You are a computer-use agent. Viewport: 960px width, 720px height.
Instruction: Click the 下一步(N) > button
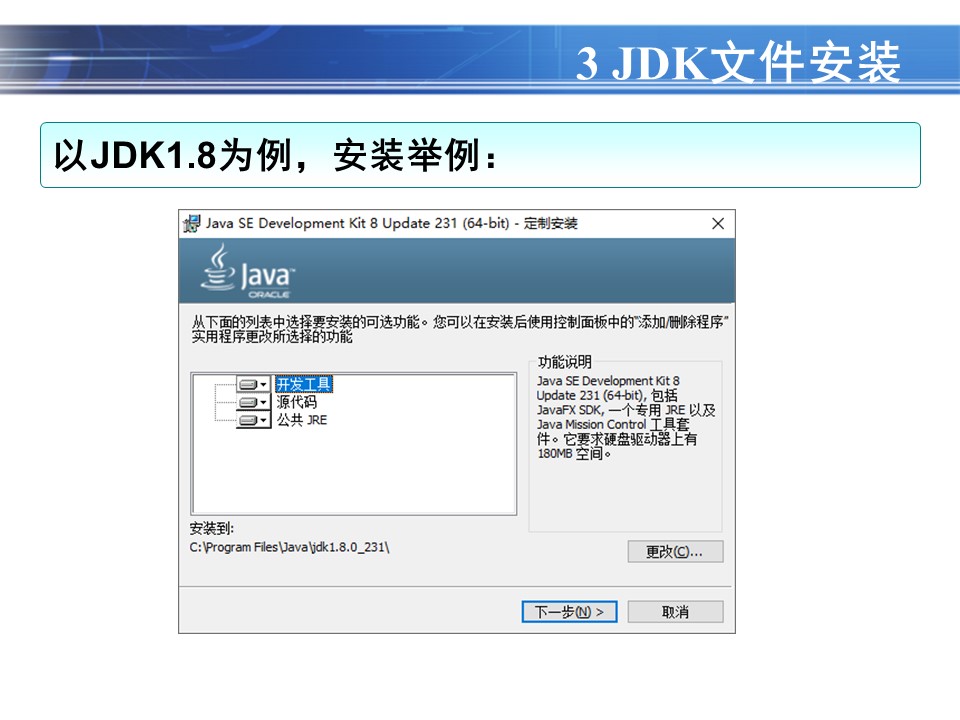569,612
